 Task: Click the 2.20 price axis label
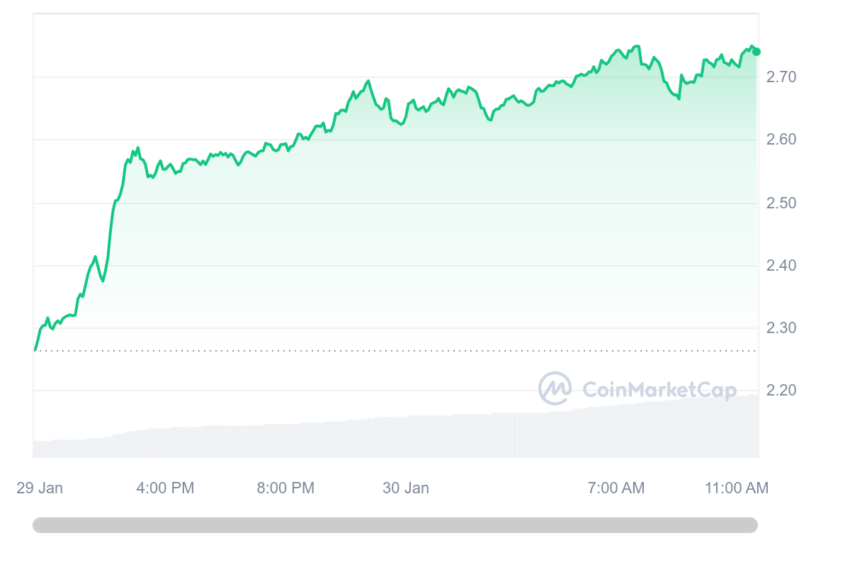(x=781, y=390)
